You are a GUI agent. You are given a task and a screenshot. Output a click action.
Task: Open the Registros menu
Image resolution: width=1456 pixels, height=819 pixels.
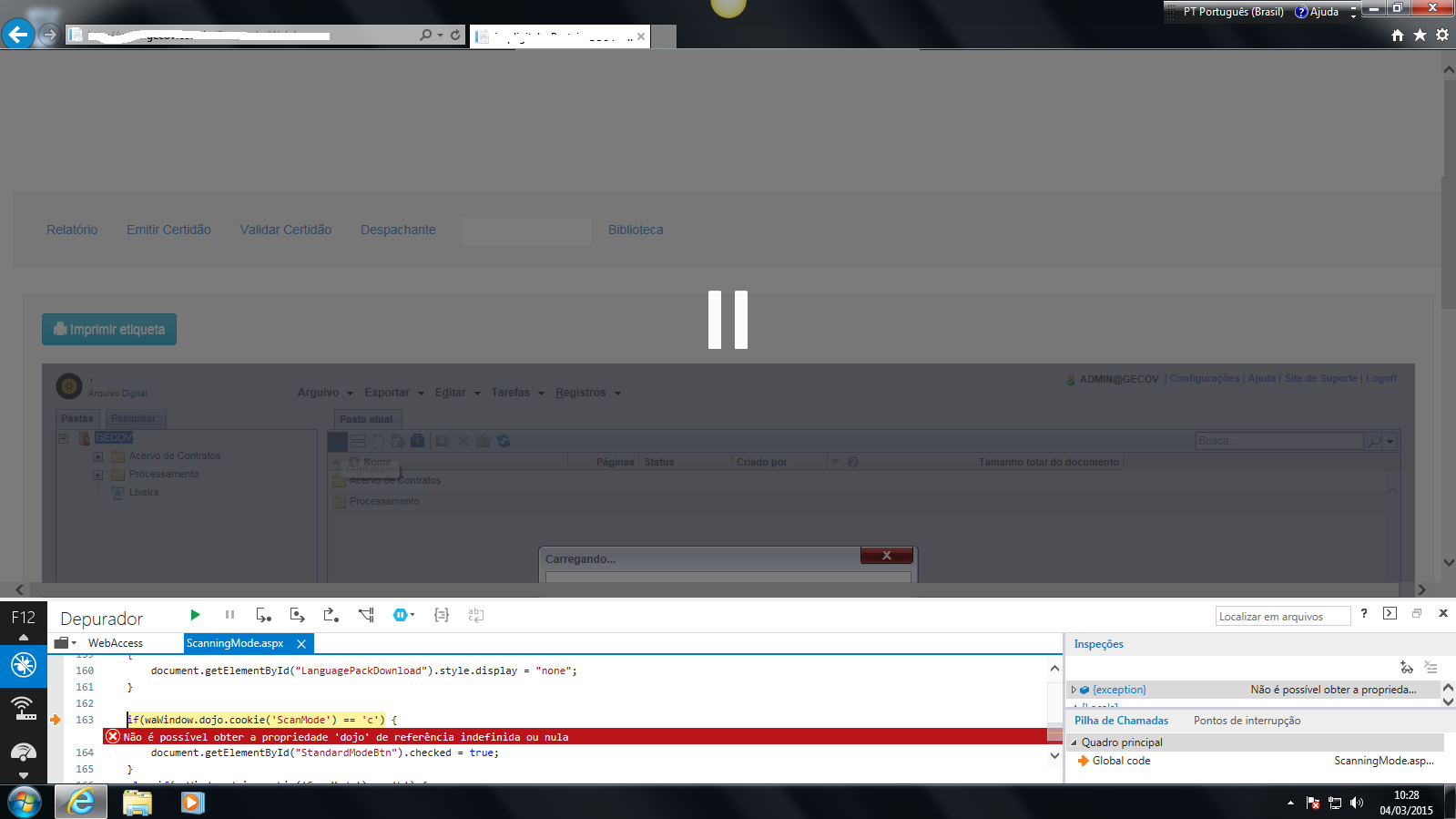pos(588,393)
